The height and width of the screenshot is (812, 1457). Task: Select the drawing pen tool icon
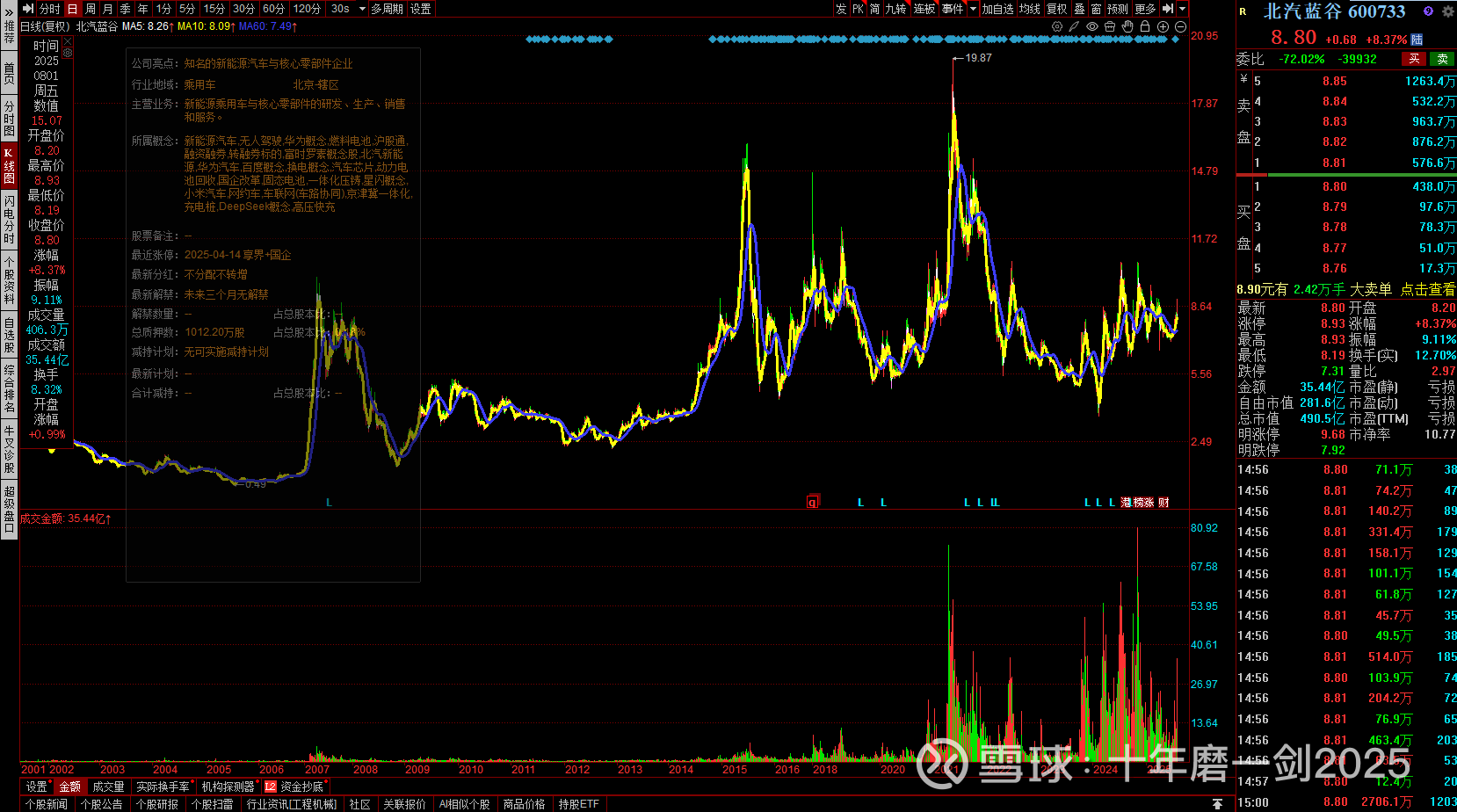coord(1075,26)
